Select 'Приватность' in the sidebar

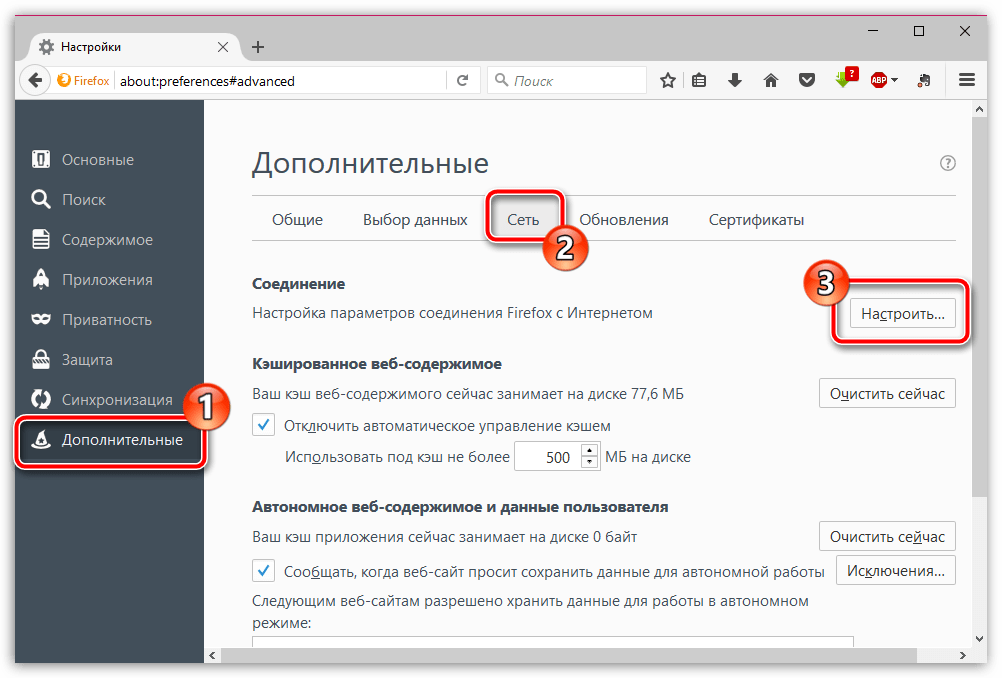[106, 320]
